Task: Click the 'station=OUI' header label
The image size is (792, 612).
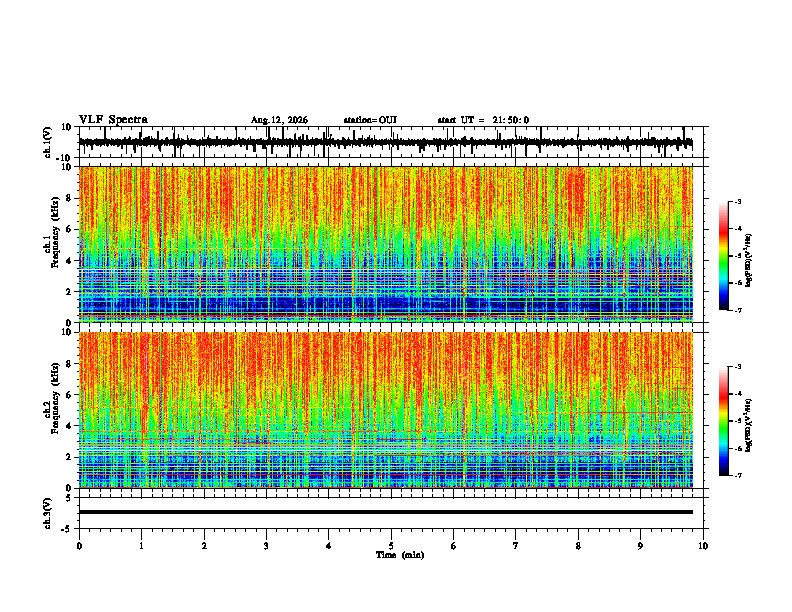Action: [x=370, y=120]
